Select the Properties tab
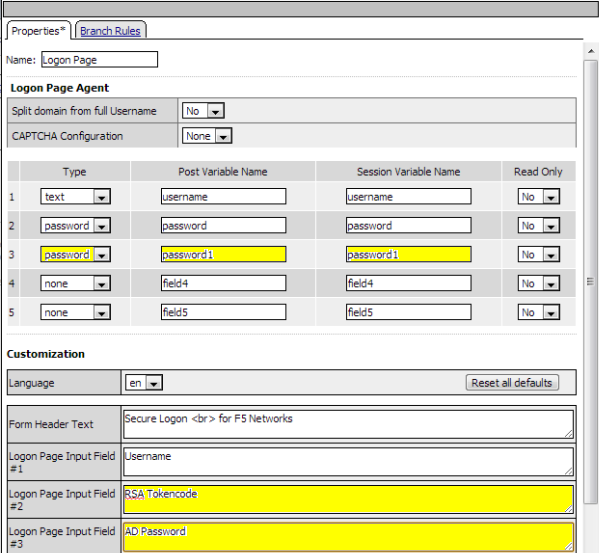Screen dimensions: 600x553 40,31
